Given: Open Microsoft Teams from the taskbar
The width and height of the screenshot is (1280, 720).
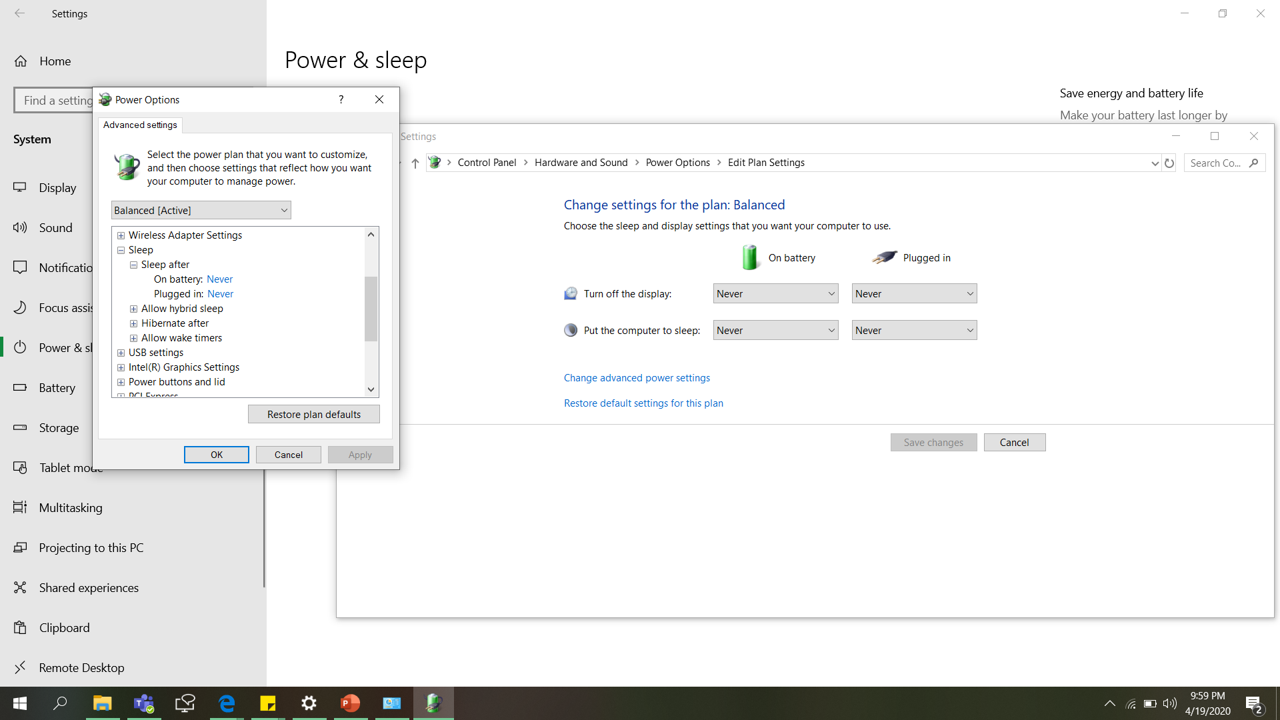Looking at the screenshot, I should [143, 703].
